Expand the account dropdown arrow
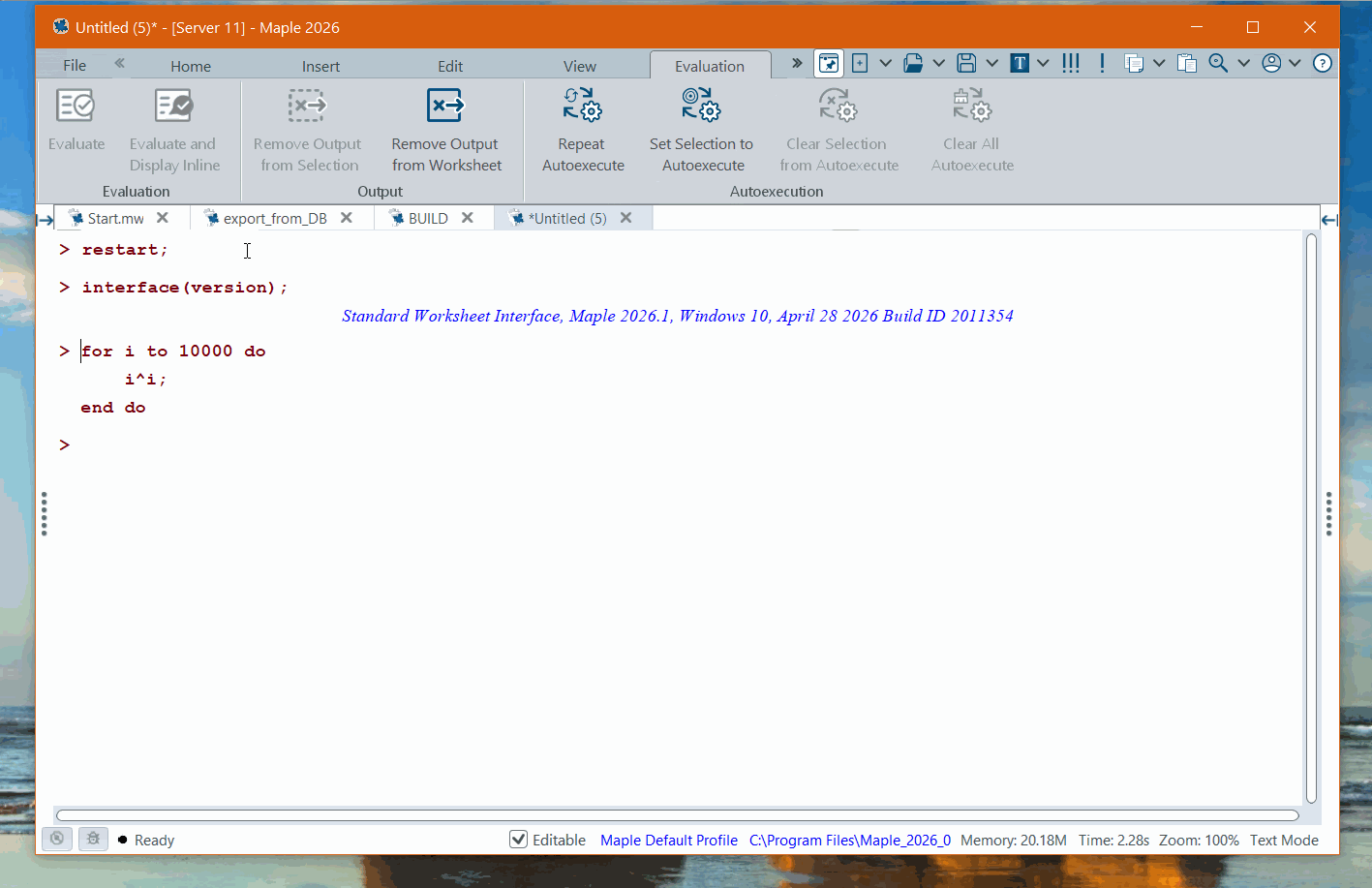Screen dimensions: 1372x888 point(1295,64)
